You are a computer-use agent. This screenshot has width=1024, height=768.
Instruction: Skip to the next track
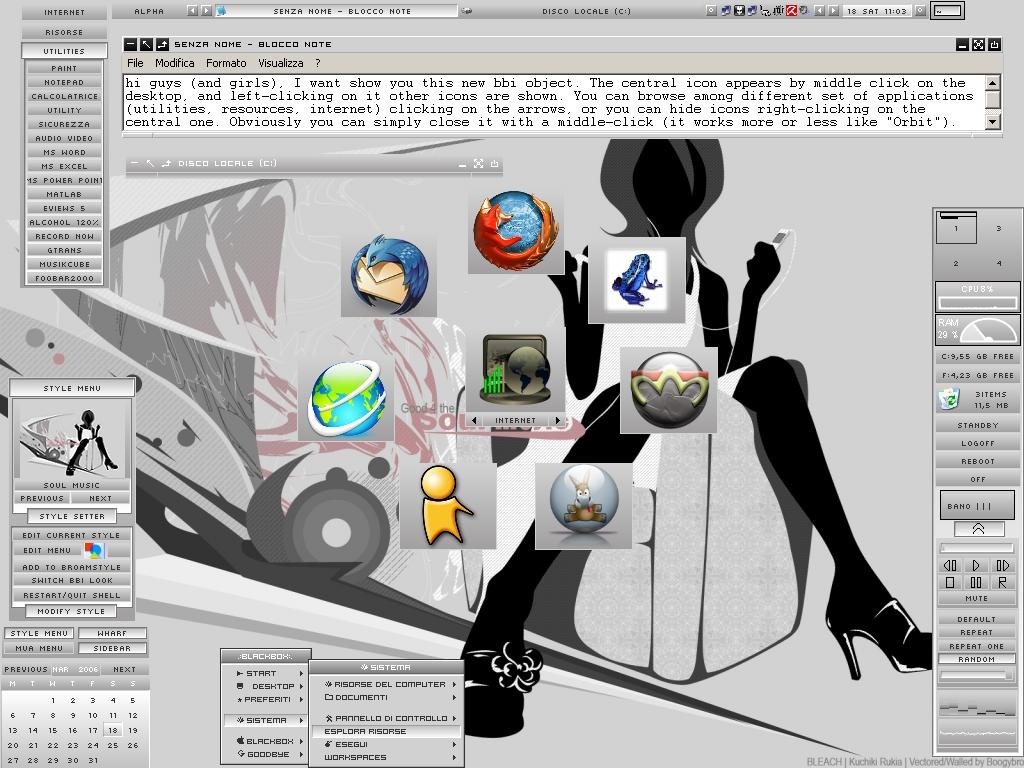[x=1002, y=565]
